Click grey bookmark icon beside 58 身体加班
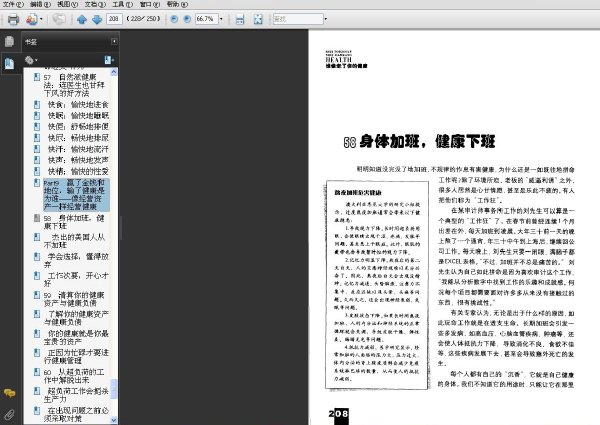 [x=37, y=218]
